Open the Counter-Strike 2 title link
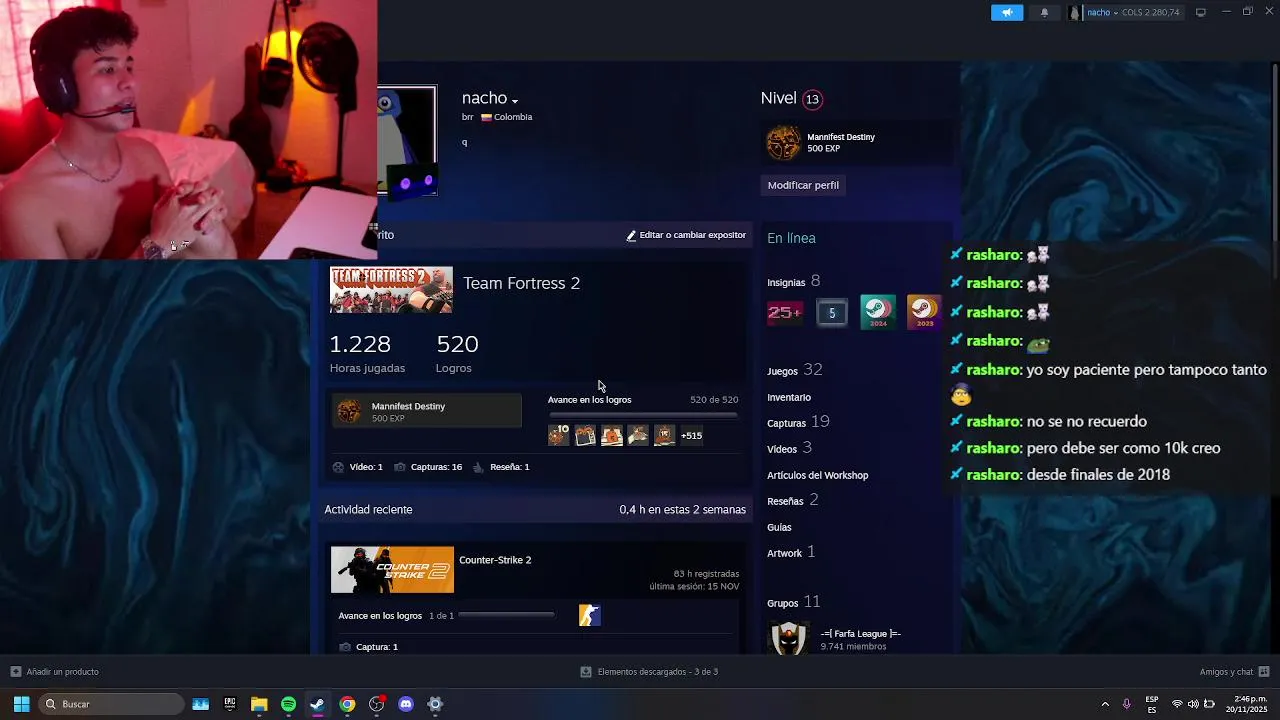 (495, 560)
